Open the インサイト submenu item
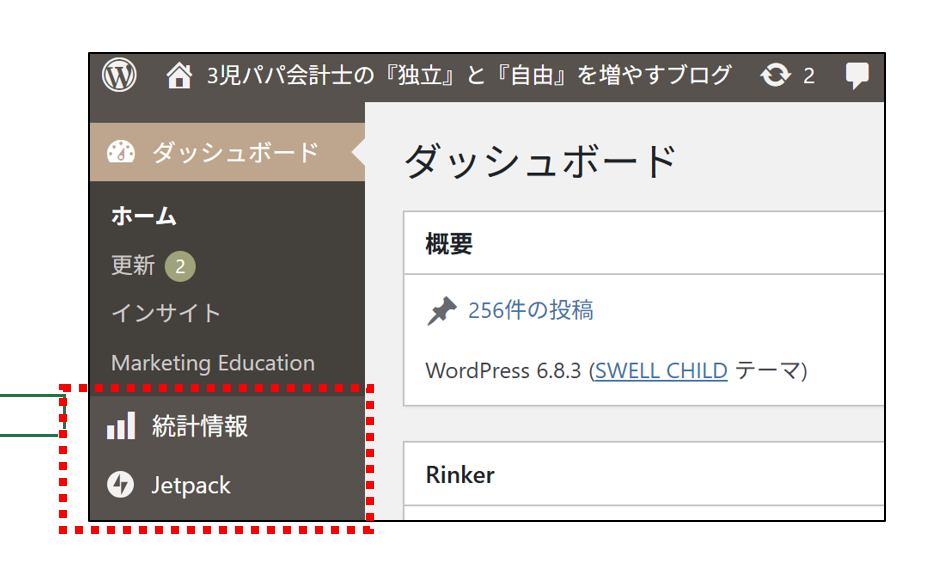The height and width of the screenshot is (564, 928). point(166,313)
